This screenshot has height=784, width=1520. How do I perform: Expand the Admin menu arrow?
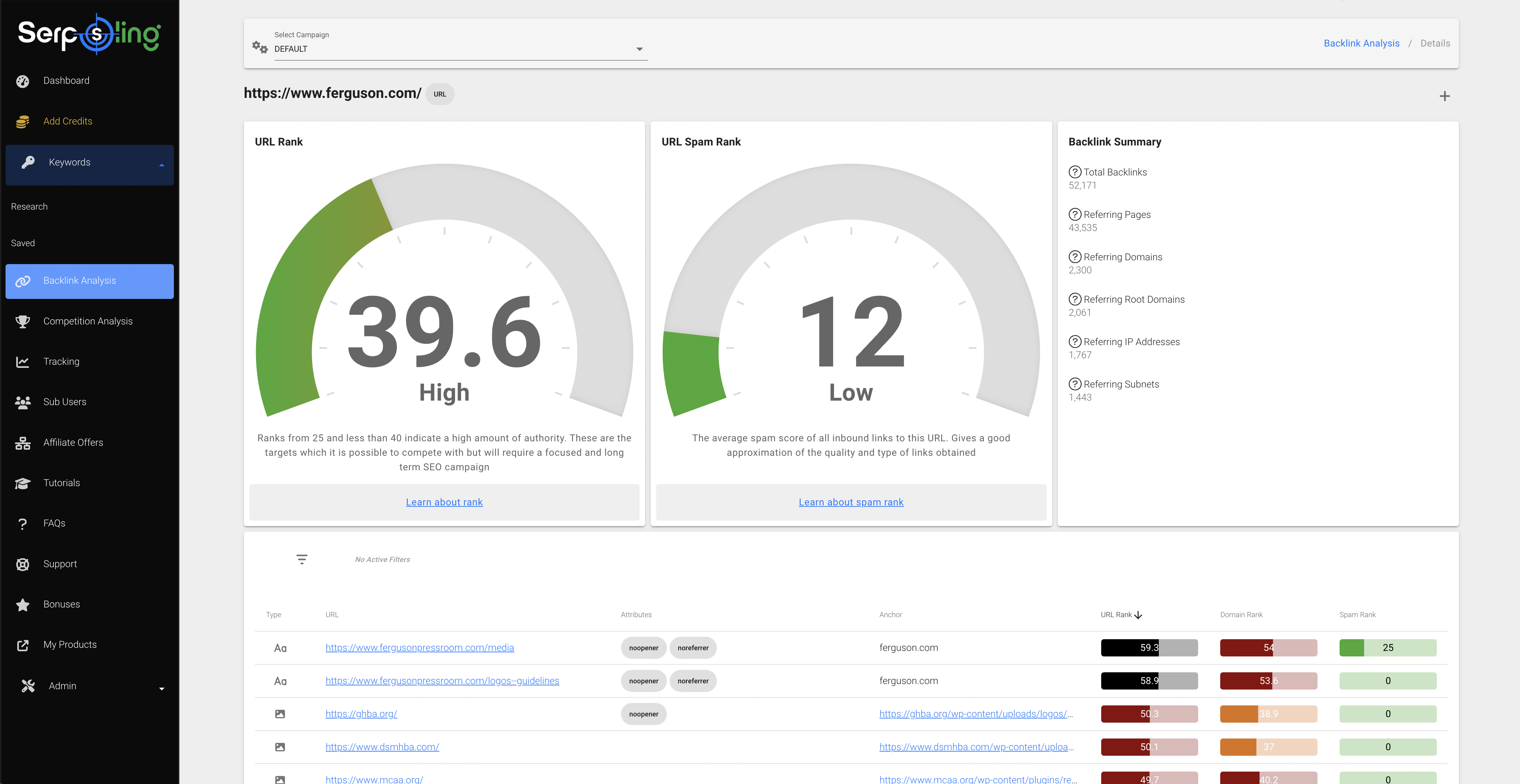click(x=162, y=688)
